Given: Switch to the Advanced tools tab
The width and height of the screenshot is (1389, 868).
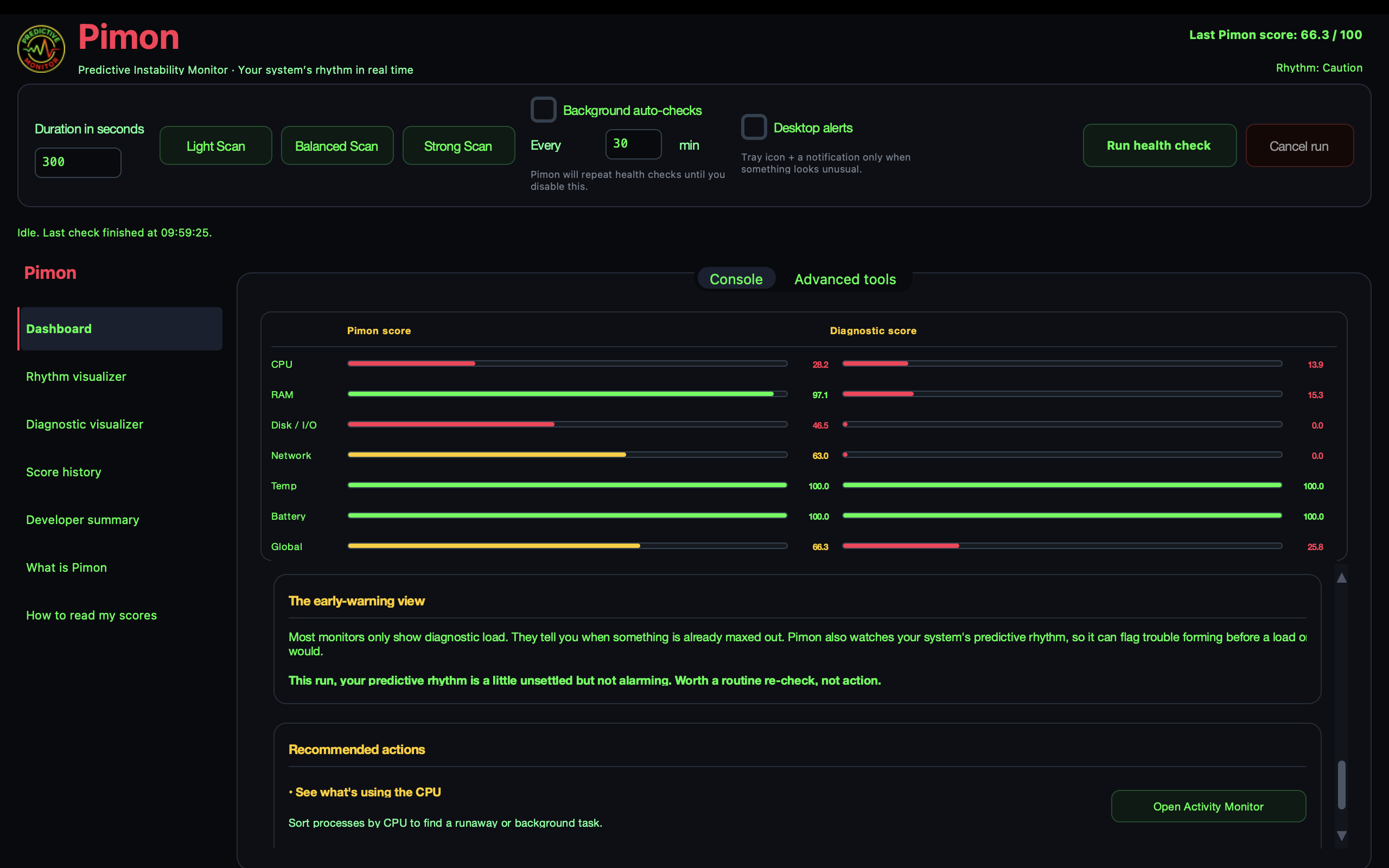Looking at the screenshot, I should [x=845, y=279].
